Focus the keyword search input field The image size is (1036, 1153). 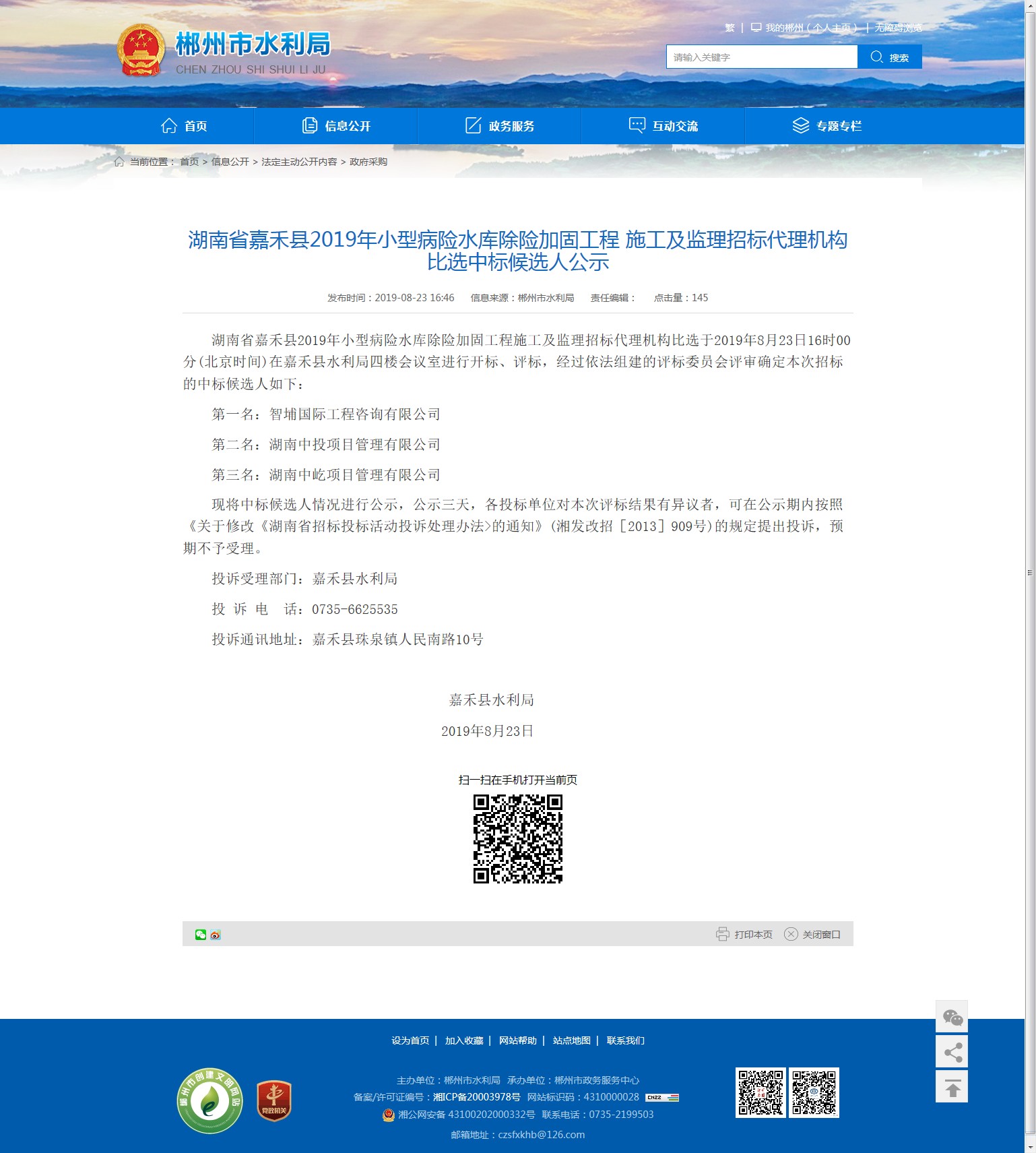(x=762, y=57)
